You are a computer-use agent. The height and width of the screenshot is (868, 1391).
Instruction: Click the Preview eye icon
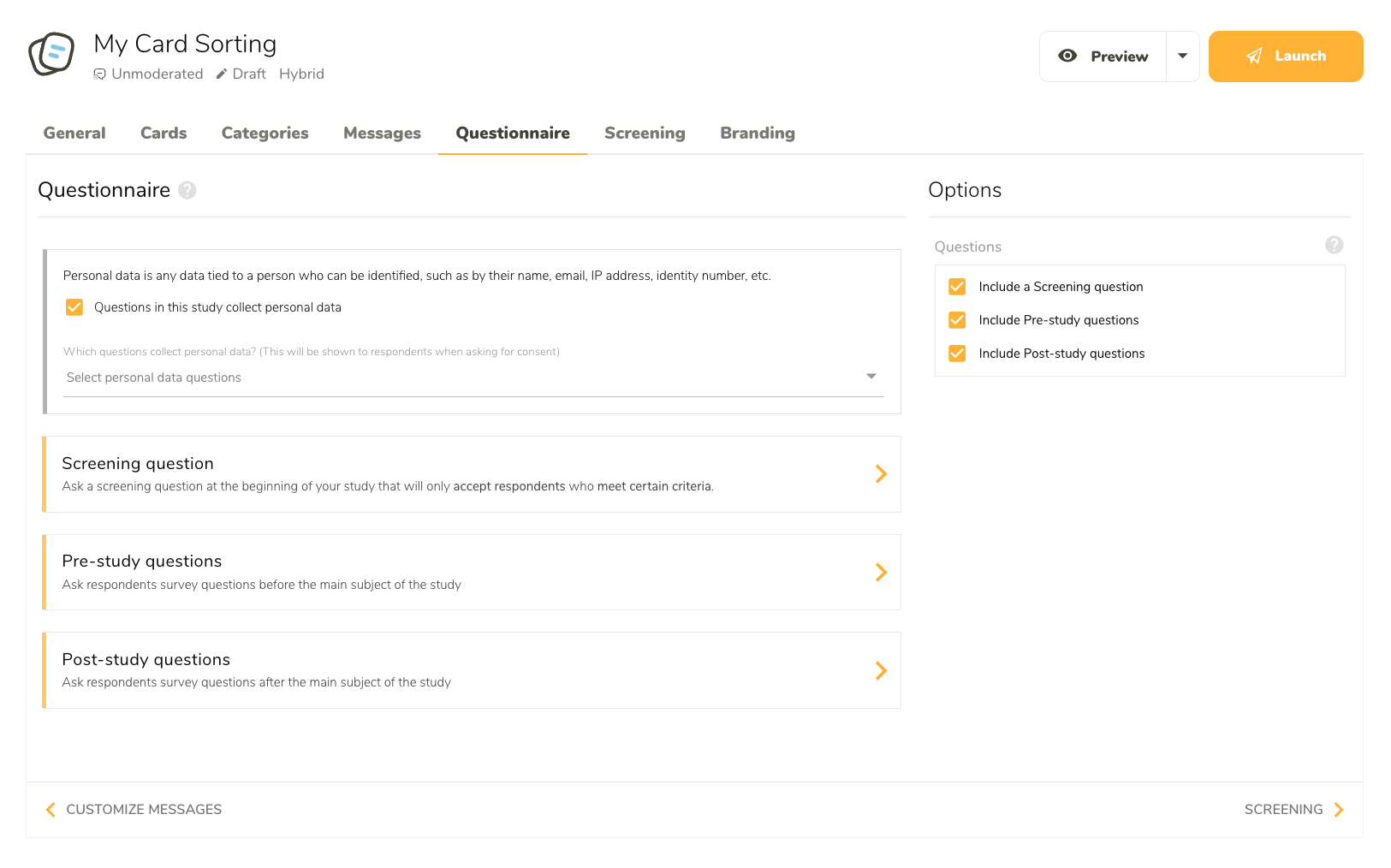coord(1067,56)
